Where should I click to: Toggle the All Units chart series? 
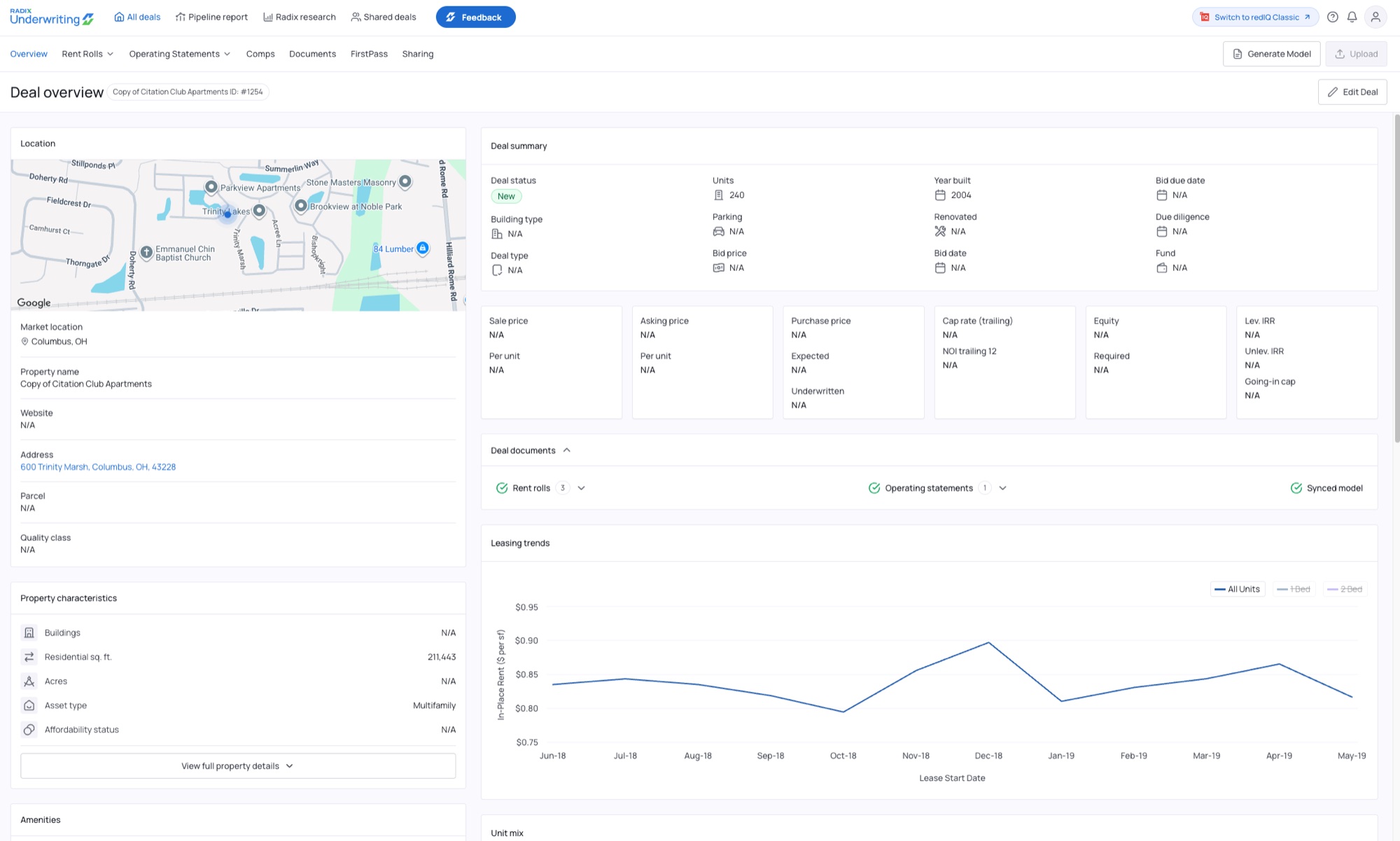click(1238, 589)
